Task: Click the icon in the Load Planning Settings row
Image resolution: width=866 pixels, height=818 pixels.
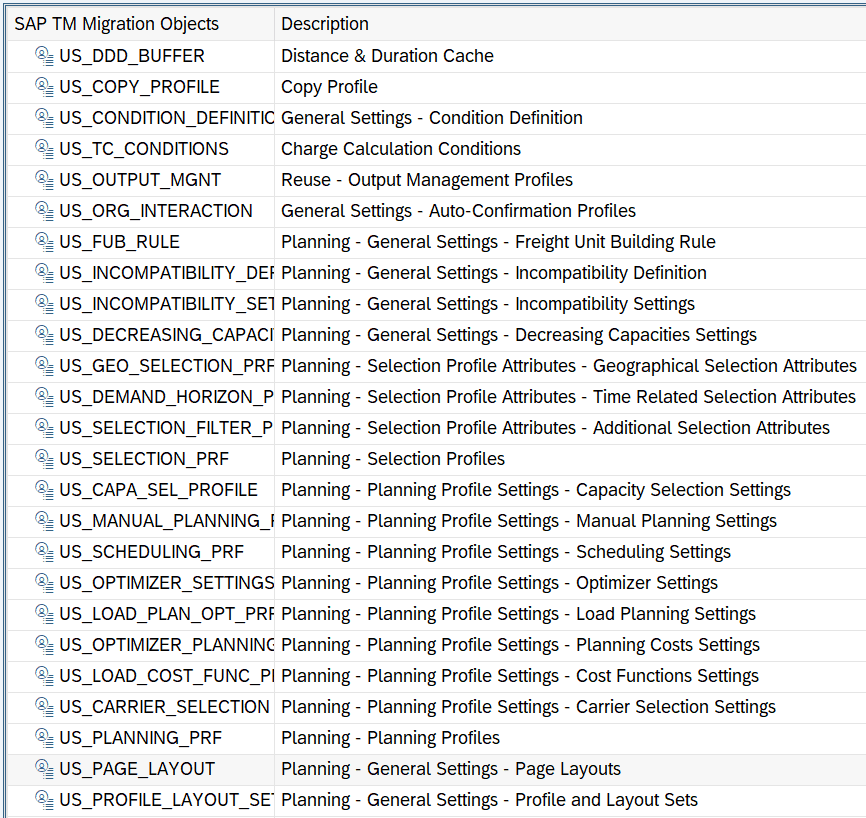Action: click(44, 614)
